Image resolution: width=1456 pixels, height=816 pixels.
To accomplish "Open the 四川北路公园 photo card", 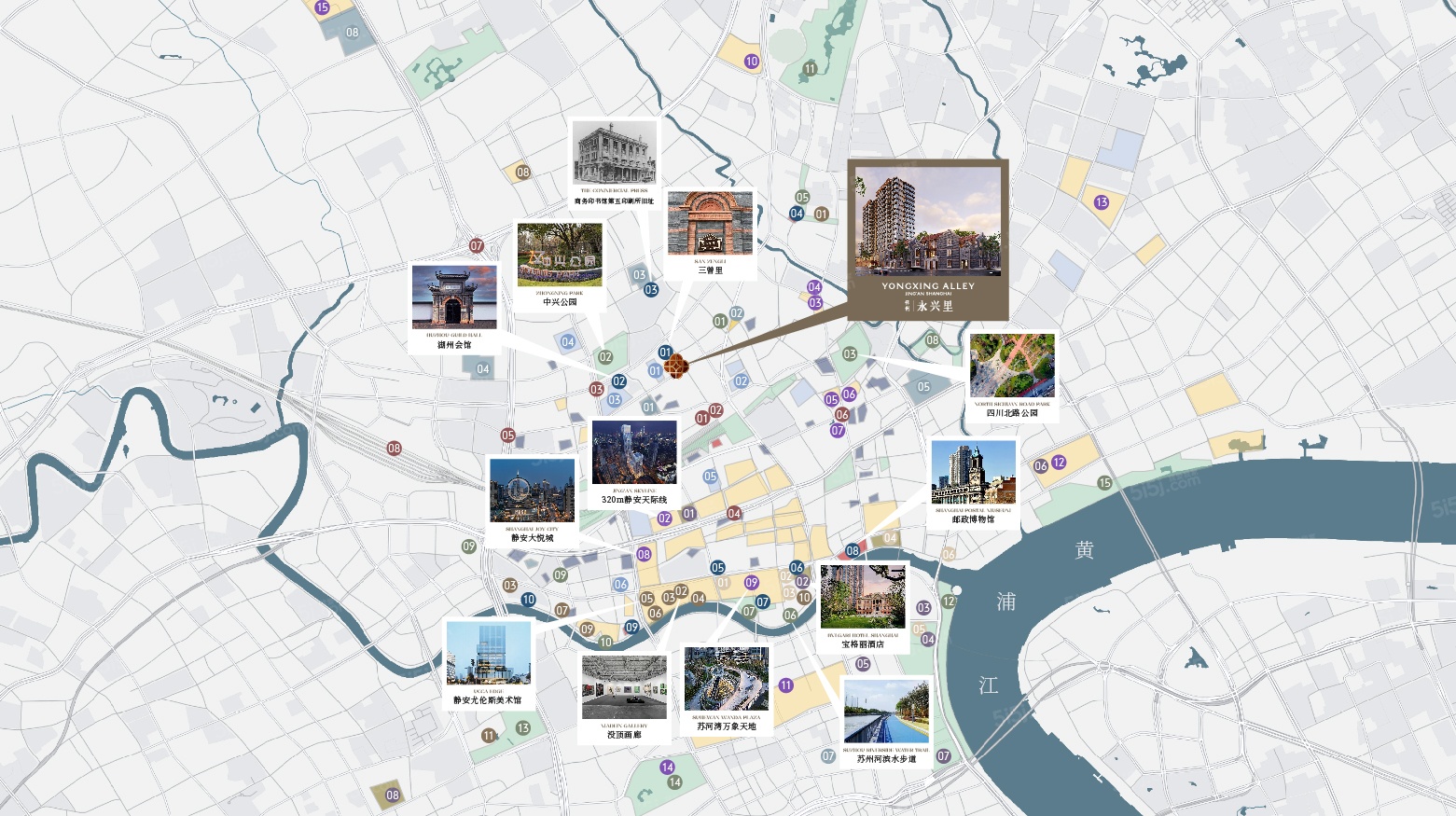I will coord(1013,377).
